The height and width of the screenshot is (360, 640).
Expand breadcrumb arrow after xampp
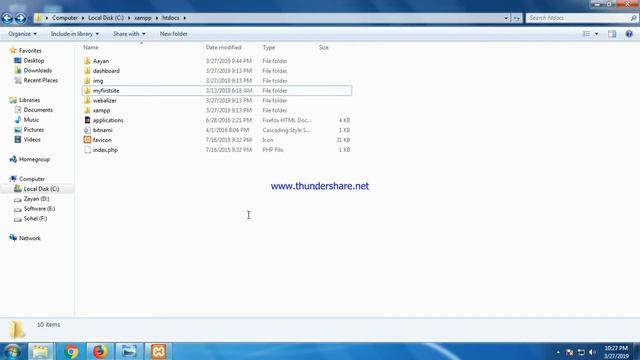[157, 18]
